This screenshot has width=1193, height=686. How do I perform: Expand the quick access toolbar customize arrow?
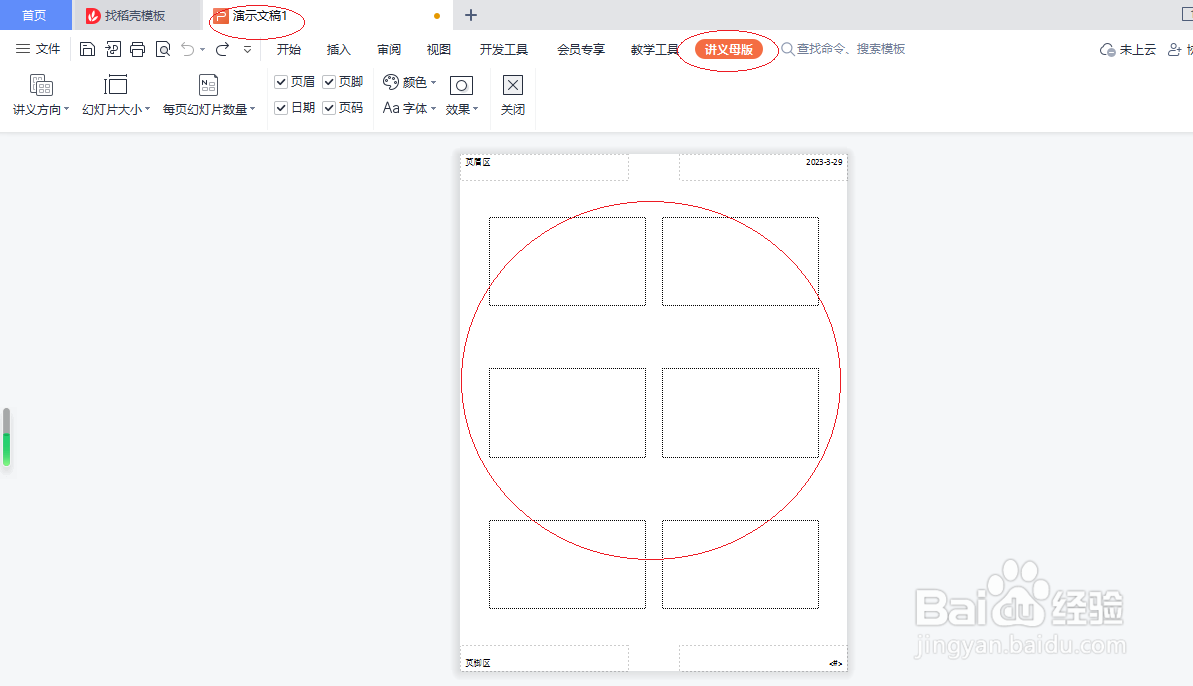247,49
